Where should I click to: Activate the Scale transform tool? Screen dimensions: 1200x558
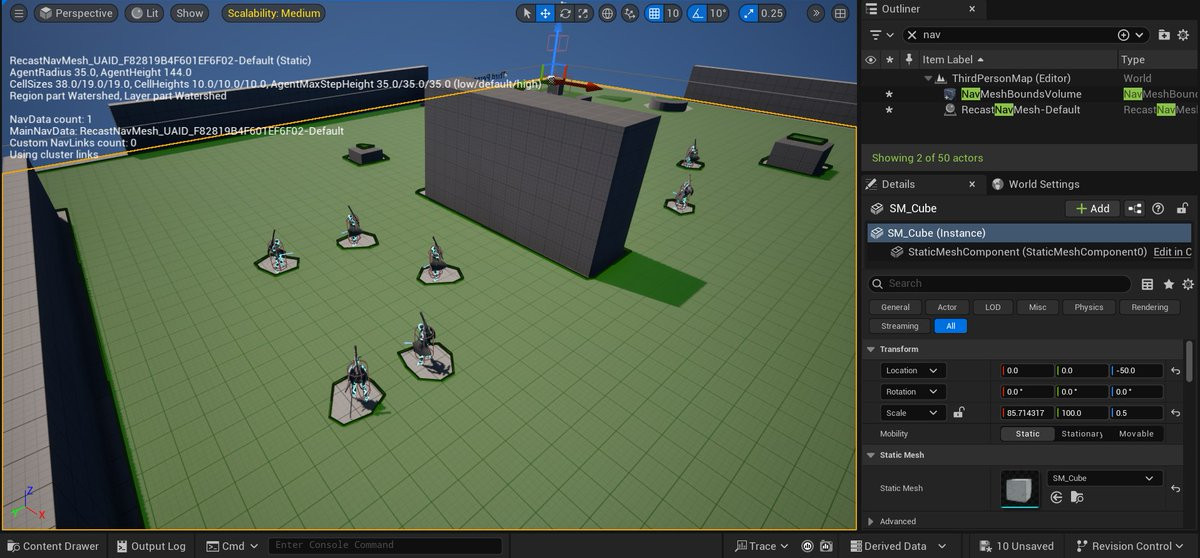pyautogui.click(x=585, y=13)
